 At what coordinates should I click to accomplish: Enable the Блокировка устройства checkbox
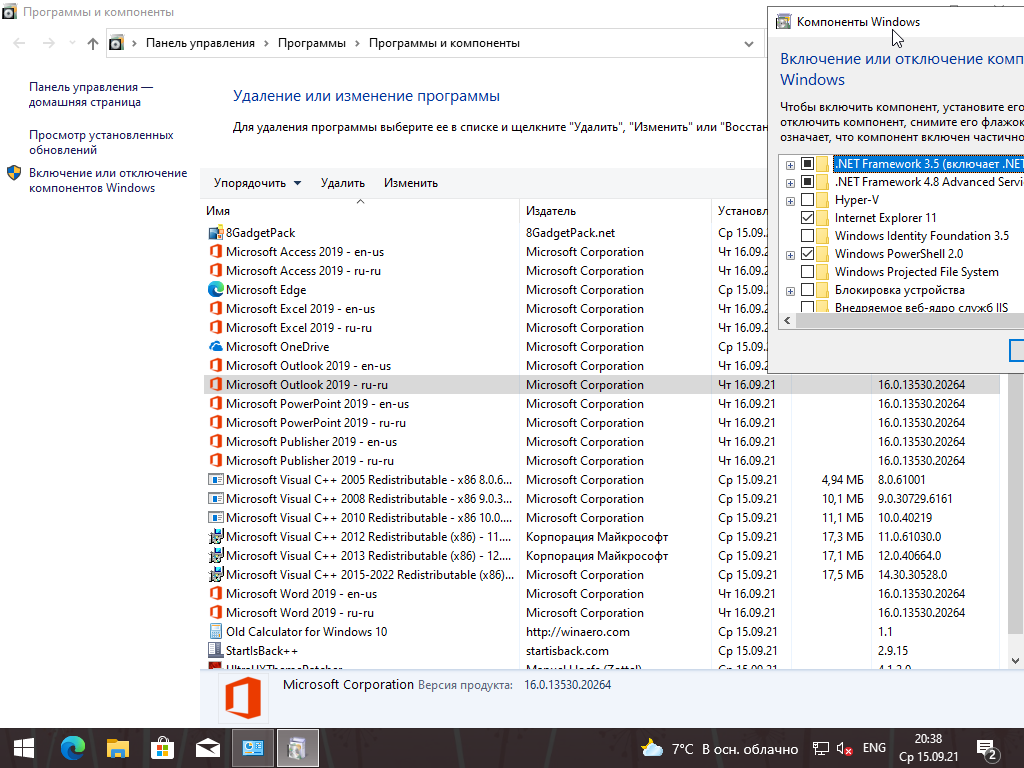[x=807, y=289]
